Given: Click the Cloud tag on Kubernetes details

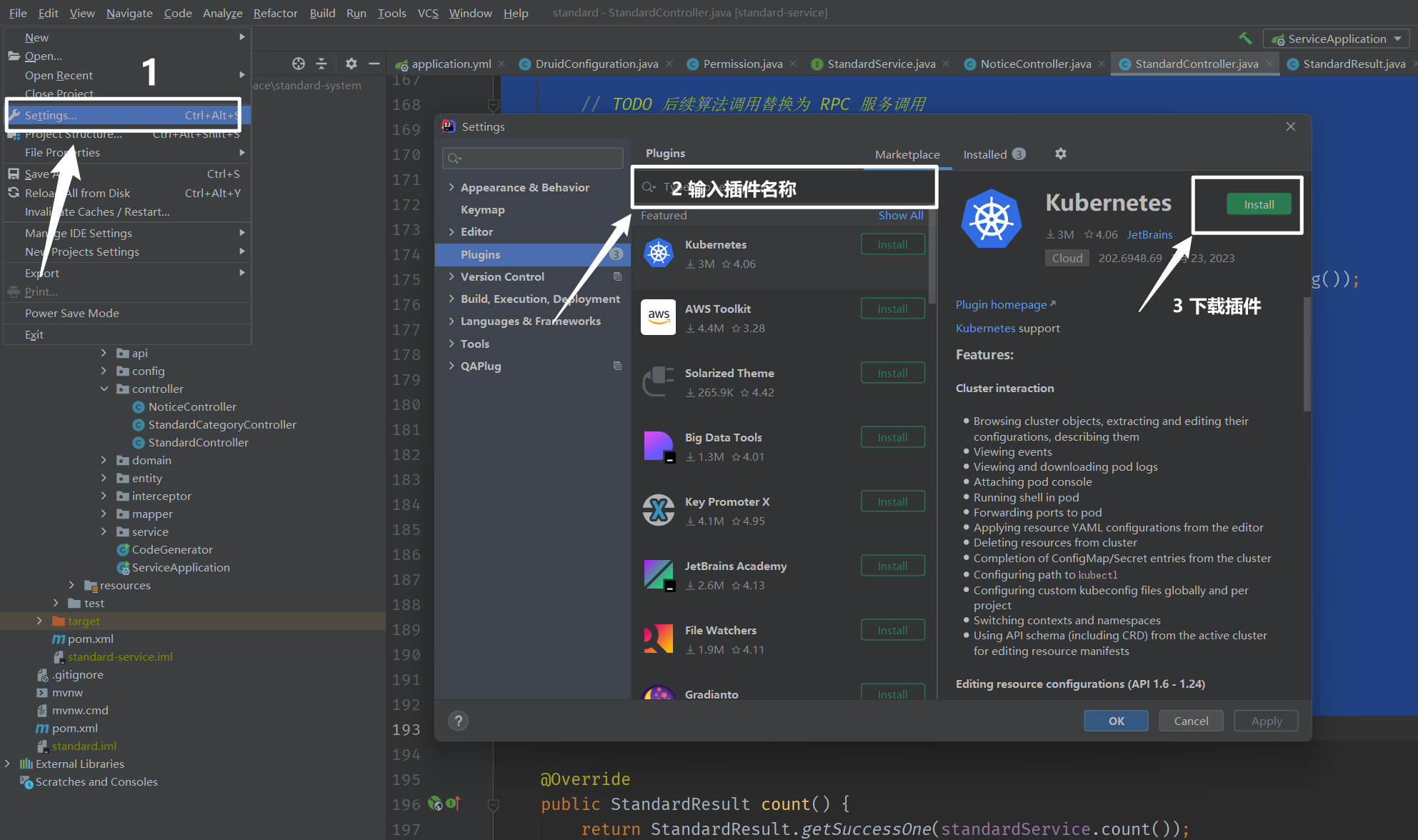Looking at the screenshot, I should pos(1067,258).
